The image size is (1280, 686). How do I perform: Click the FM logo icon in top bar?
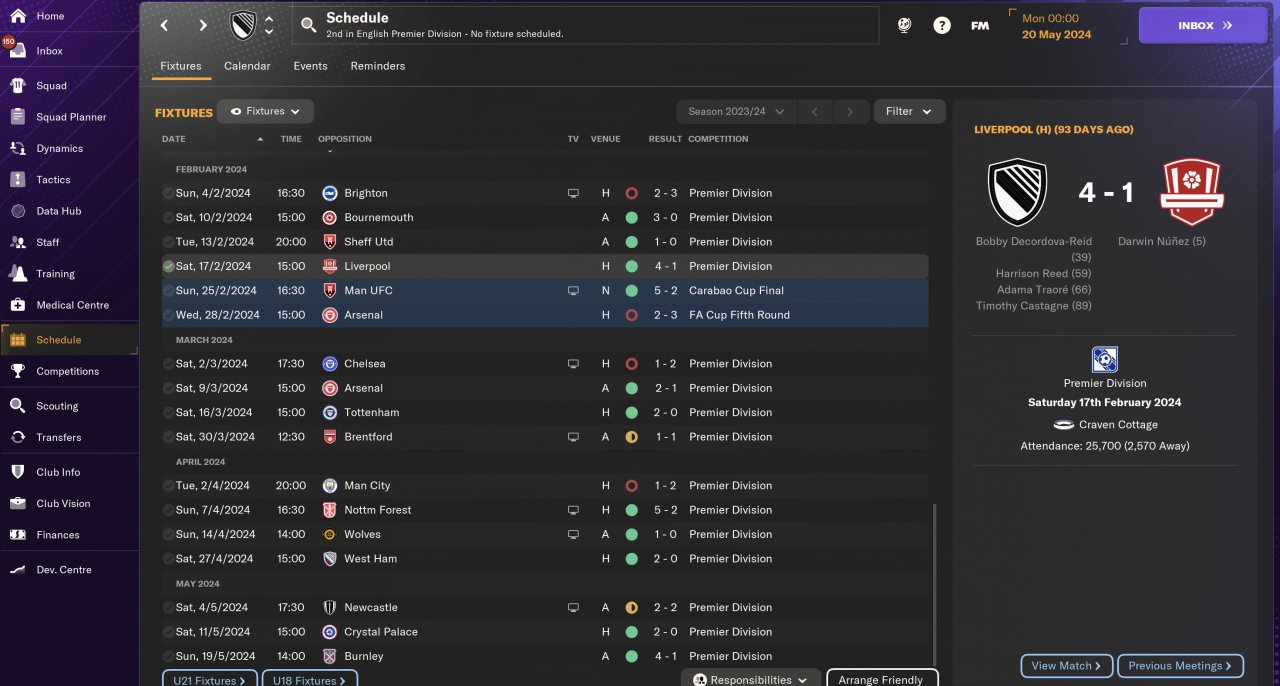coord(980,26)
